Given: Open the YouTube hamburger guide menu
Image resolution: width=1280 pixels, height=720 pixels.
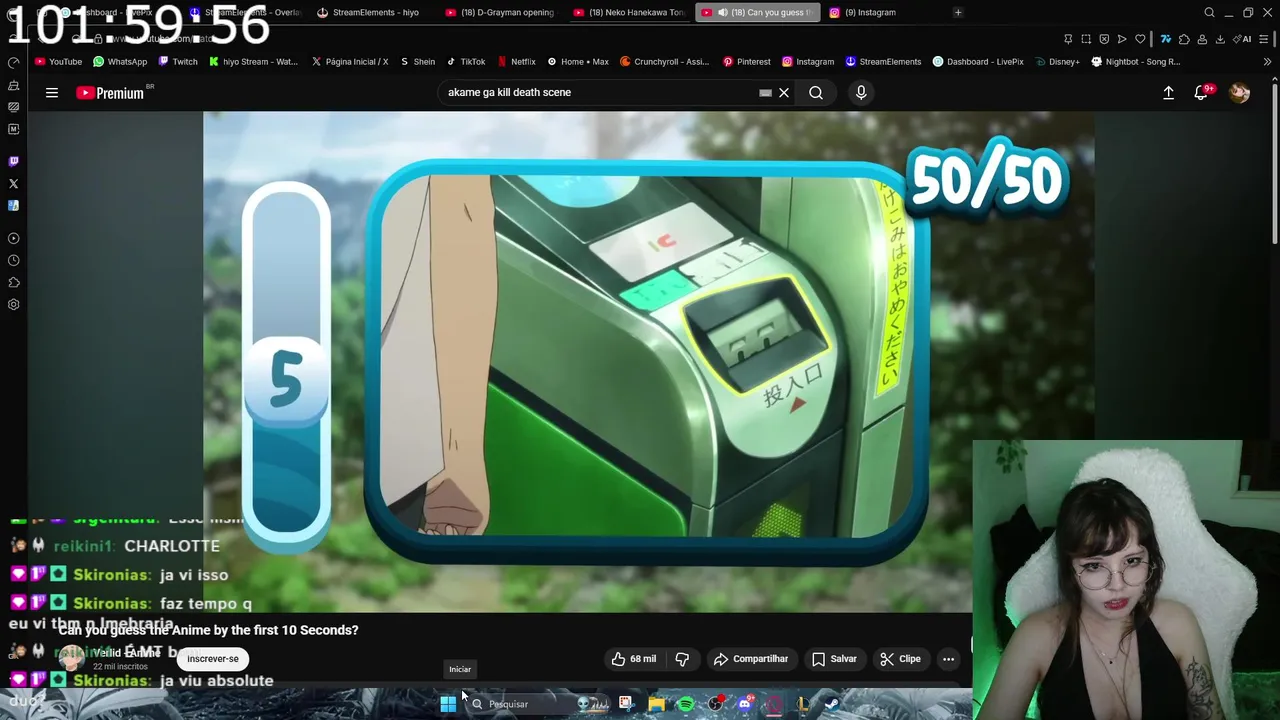Looking at the screenshot, I should point(52,93).
